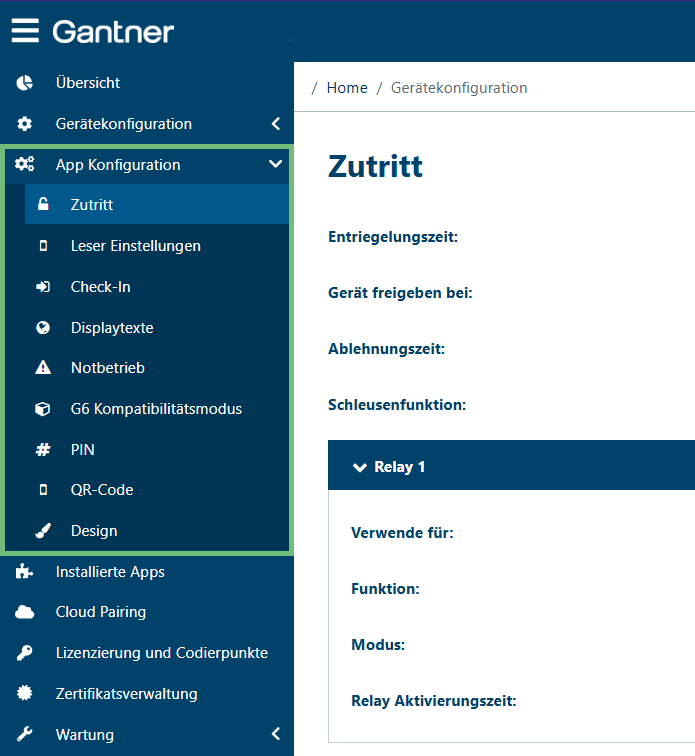Click the Leser Einstellungen device icon

[43, 246]
